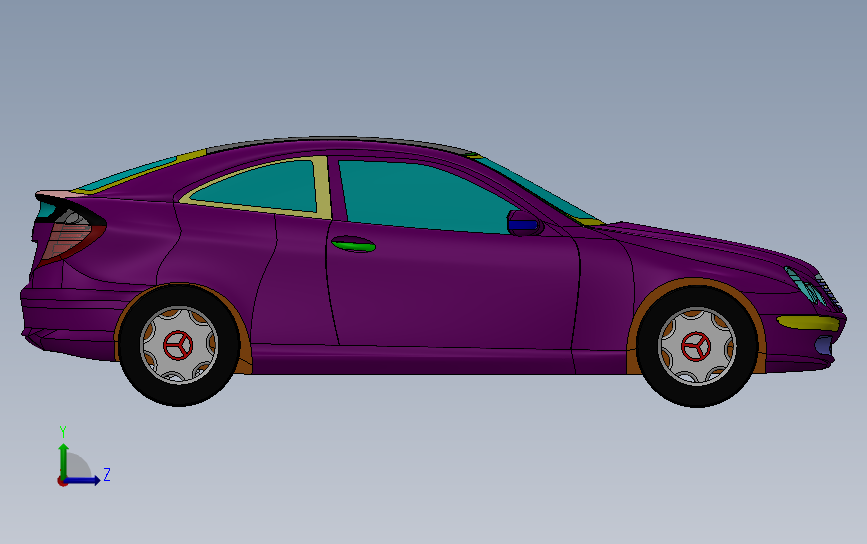Viewport: 867px width, 544px height.
Task: Select the gray roof panel strip
Action: (343, 140)
